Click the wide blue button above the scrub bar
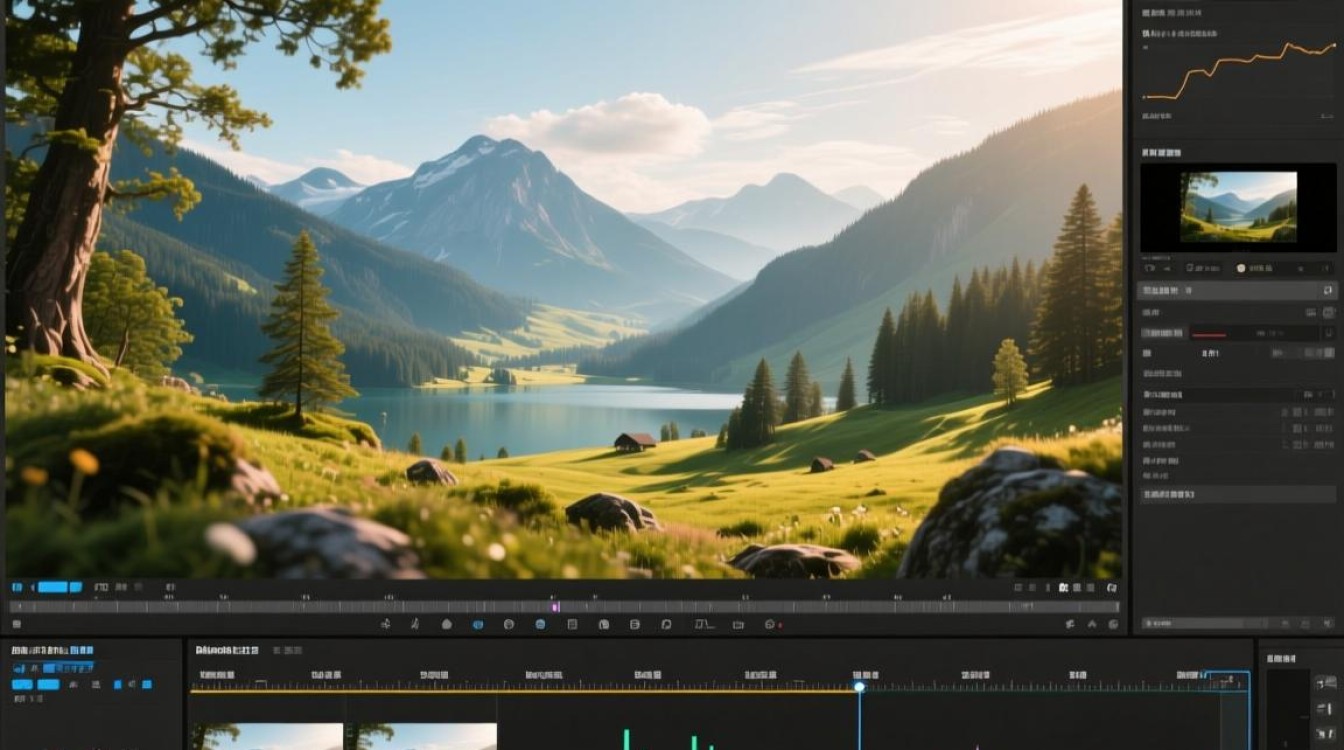Viewport: 1344px width, 750px height. coord(52,587)
